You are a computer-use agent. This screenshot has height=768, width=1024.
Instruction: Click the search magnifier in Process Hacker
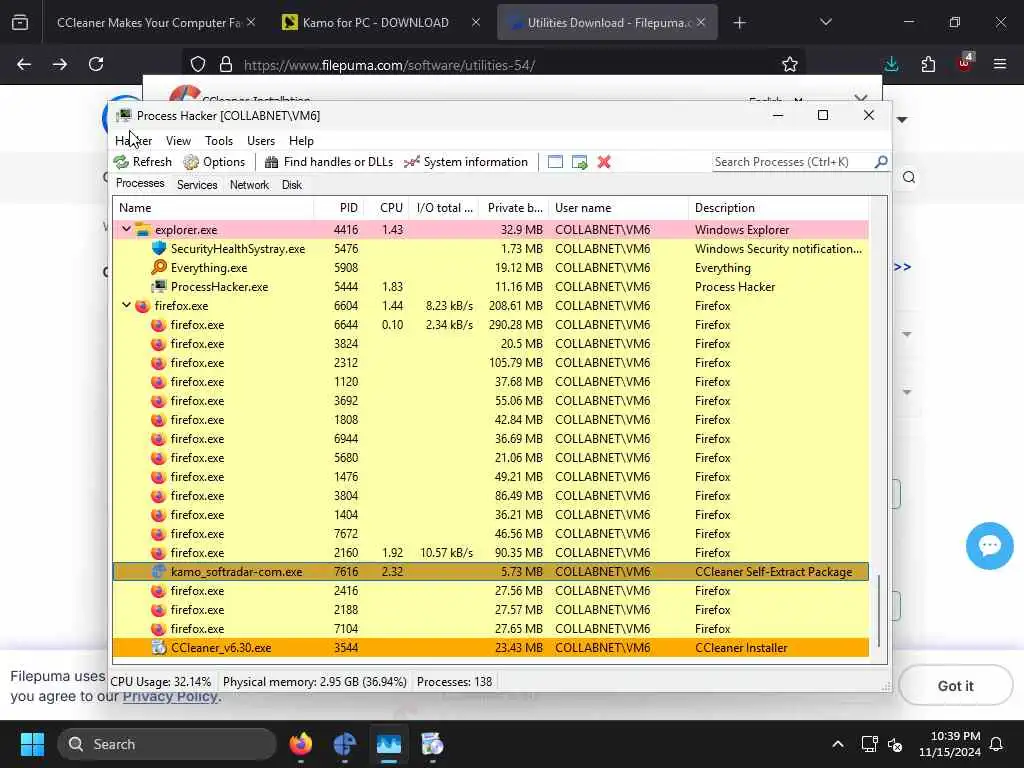881,161
